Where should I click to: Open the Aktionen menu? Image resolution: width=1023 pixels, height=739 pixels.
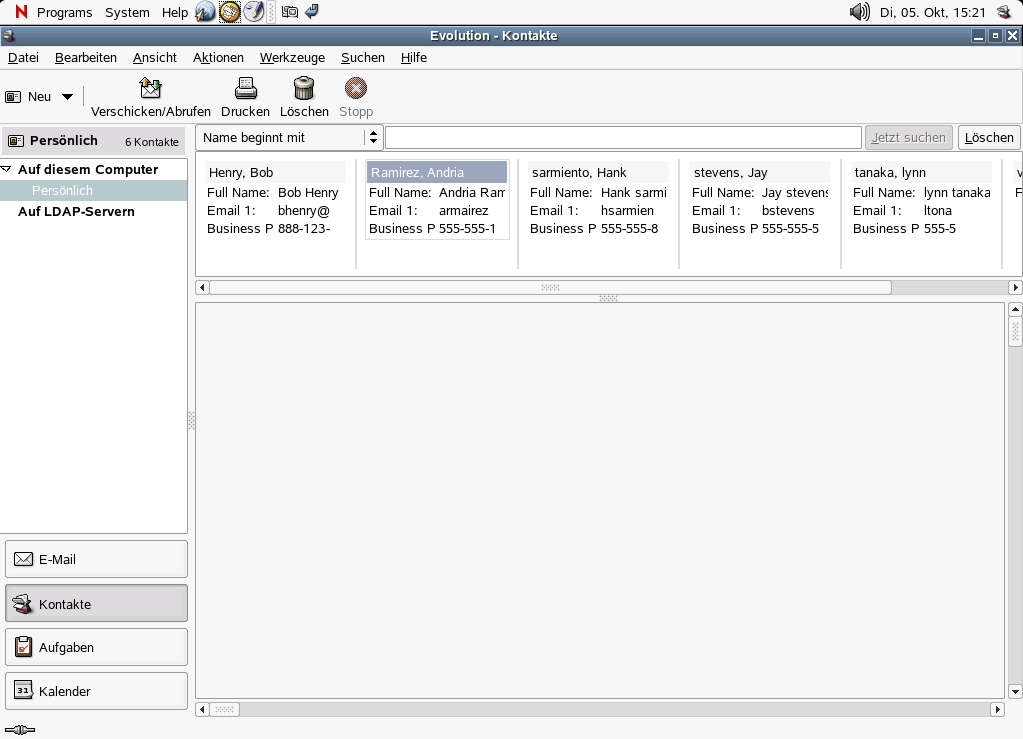point(218,57)
